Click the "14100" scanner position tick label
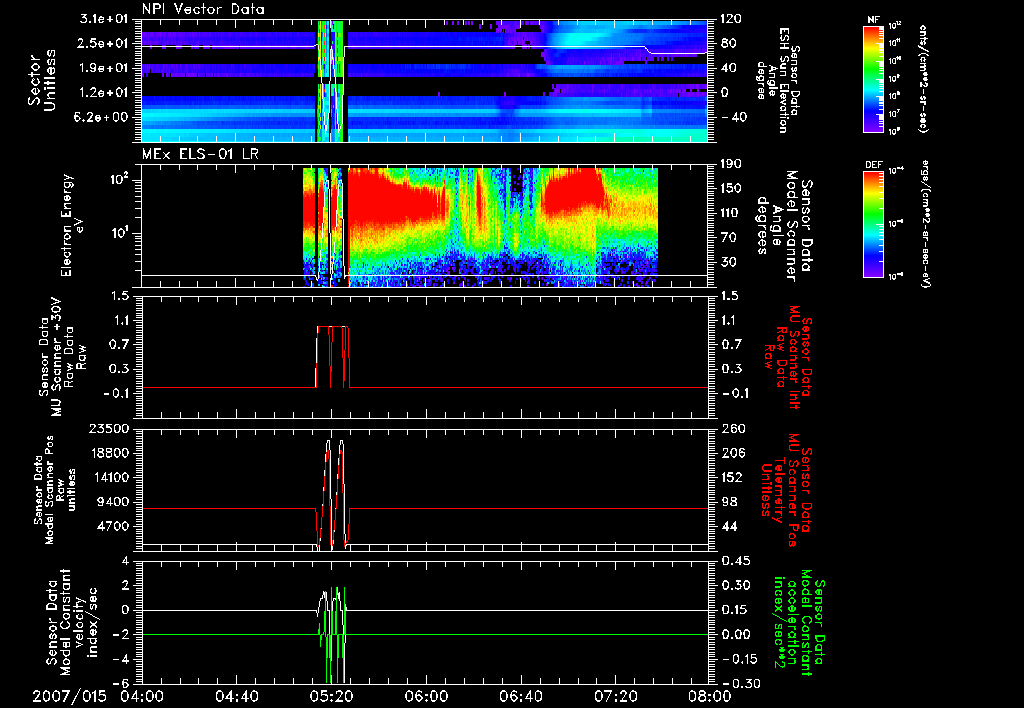The height and width of the screenshot is (708, 1024). pos(111,477)
